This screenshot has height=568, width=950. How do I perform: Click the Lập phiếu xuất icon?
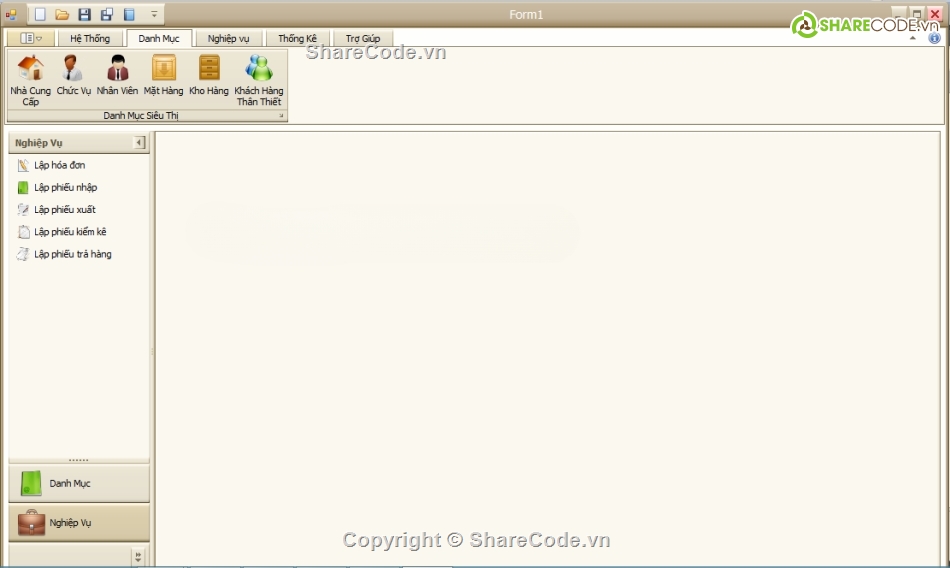[x=23, y=210]
